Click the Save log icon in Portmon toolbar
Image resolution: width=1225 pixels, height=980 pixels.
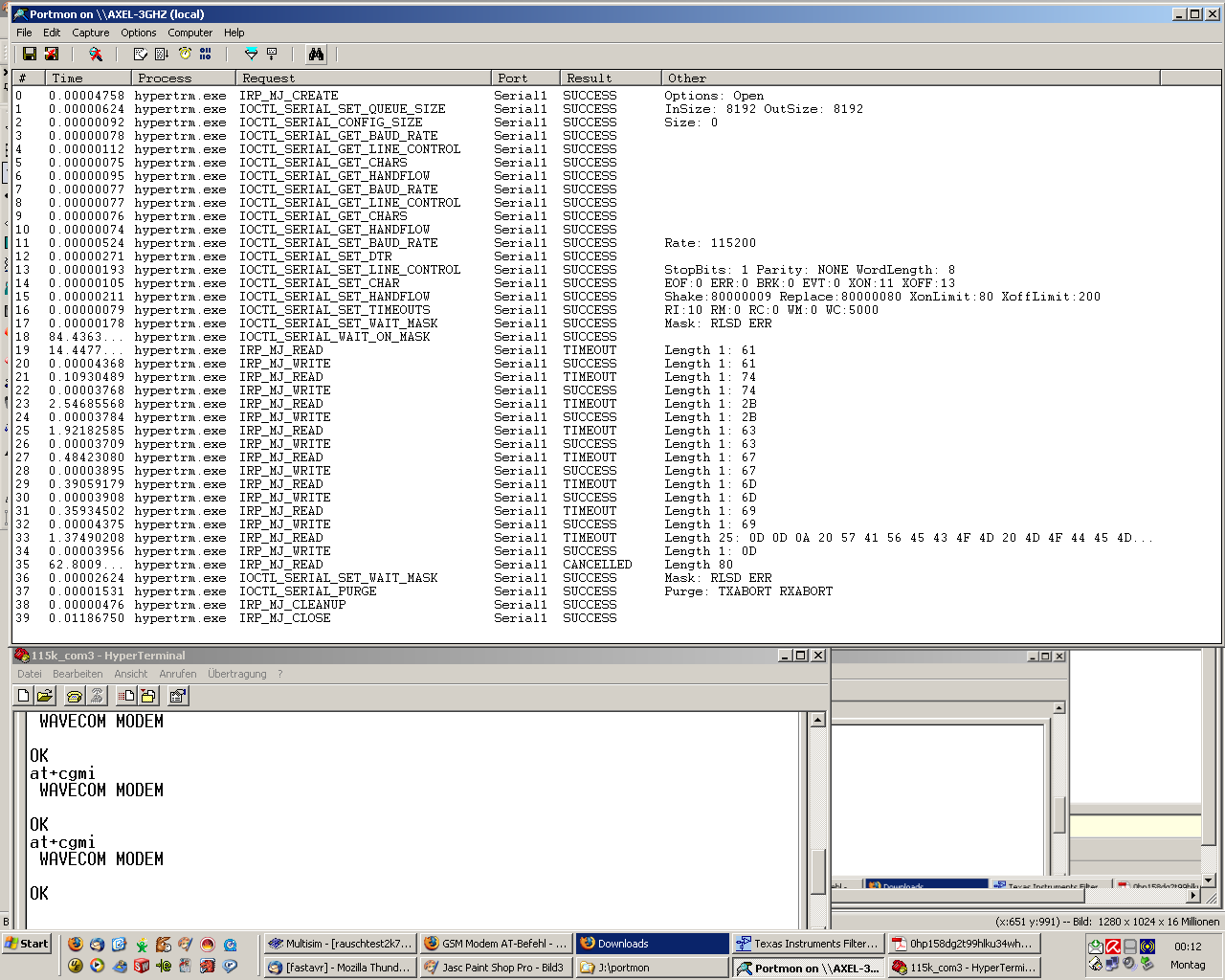[x=30, y=55]
